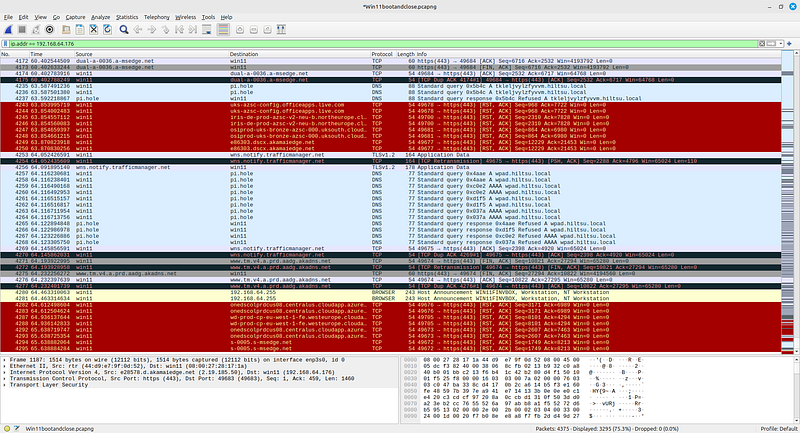The width and height of the screenshot is (800, 433).
Task: Open expert information status bar icon
Action: pos(7,429)
